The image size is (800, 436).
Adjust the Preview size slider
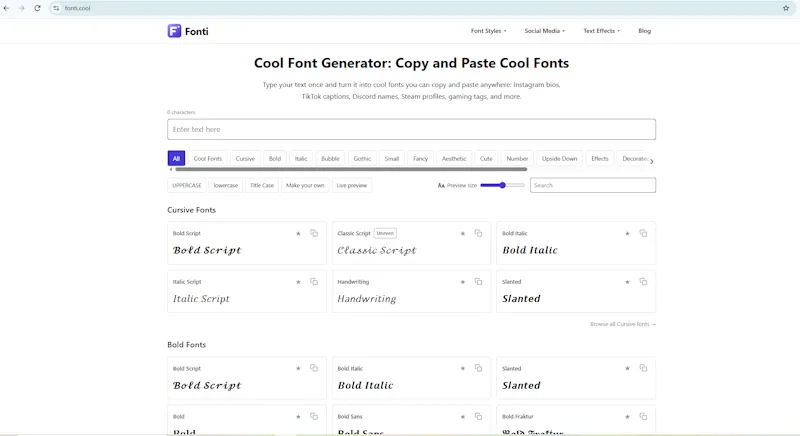click(x=503, y=185)
